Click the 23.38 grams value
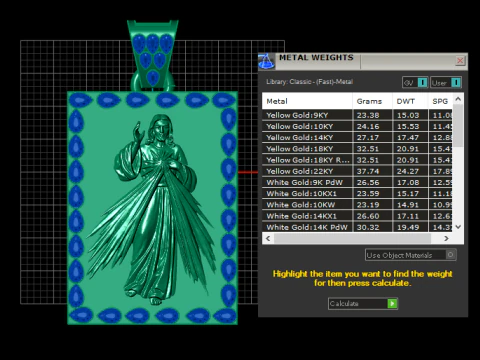 click(x=368, y=115)
